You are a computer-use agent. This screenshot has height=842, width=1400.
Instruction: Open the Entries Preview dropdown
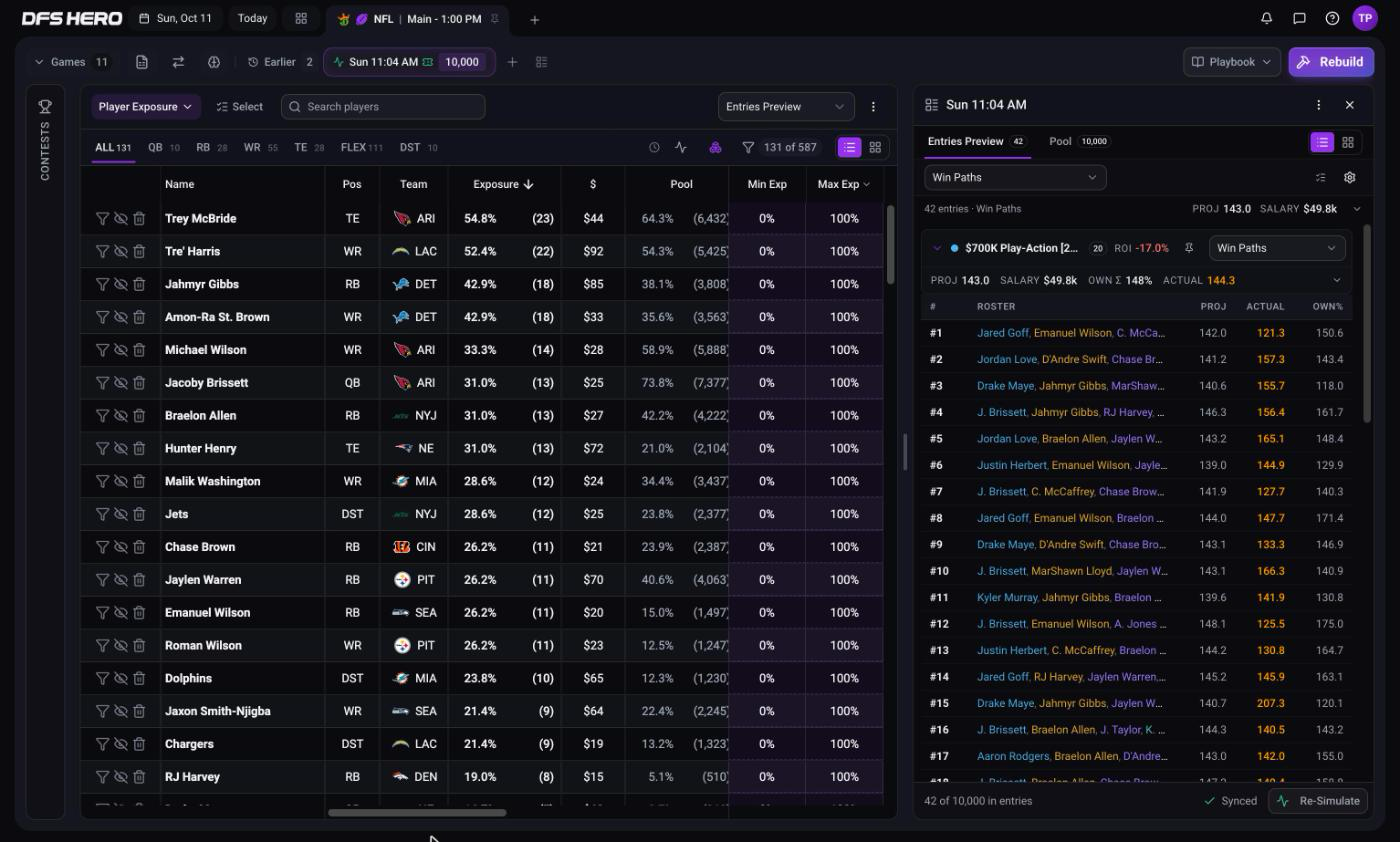point(786,106)
